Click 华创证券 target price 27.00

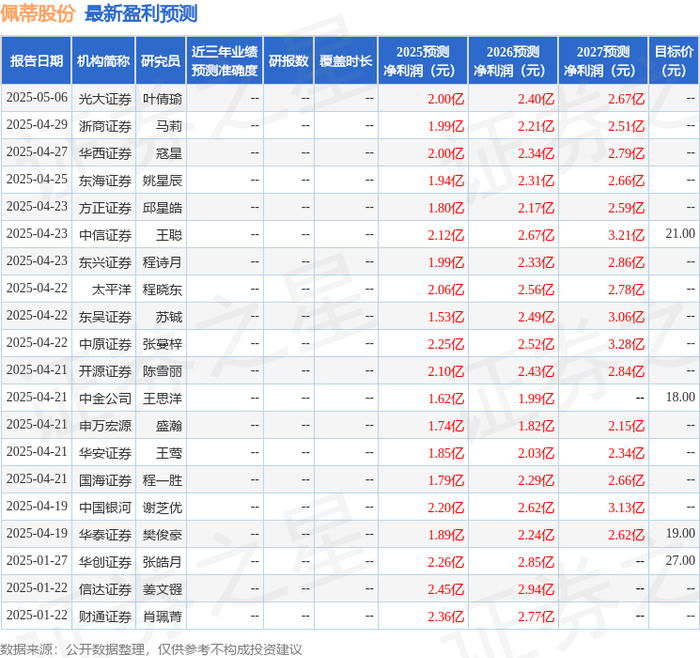680,560
